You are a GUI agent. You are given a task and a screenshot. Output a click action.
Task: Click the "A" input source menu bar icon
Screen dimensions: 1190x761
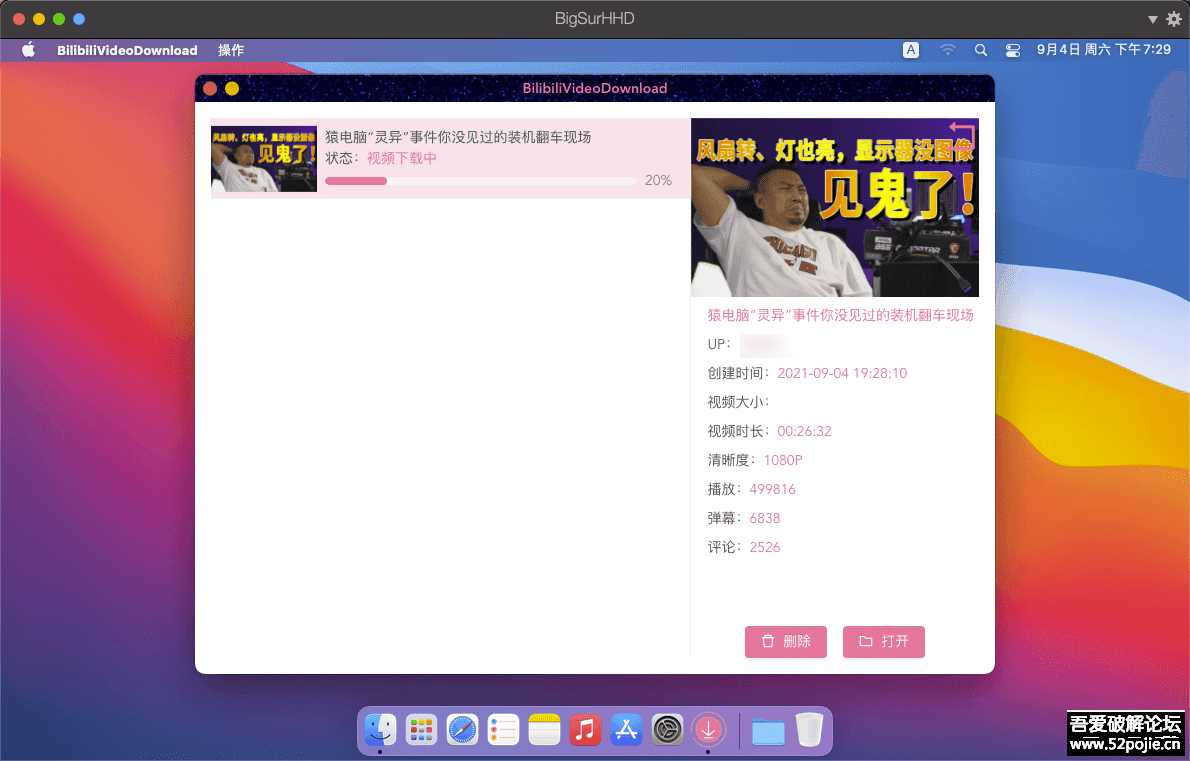[x=911, y=49]
